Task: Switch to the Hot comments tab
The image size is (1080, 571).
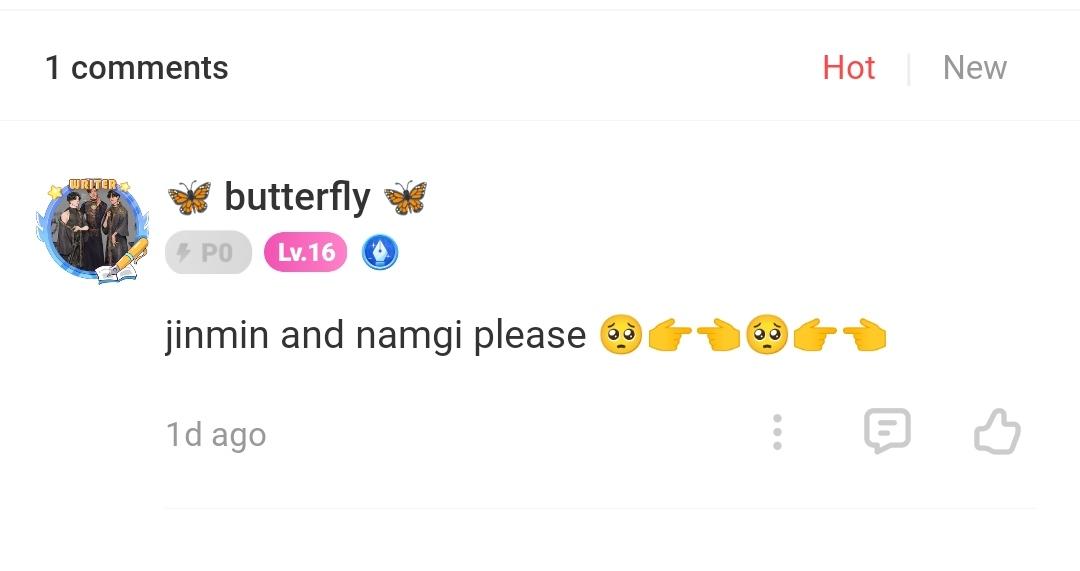Action: tap(848, 68)
